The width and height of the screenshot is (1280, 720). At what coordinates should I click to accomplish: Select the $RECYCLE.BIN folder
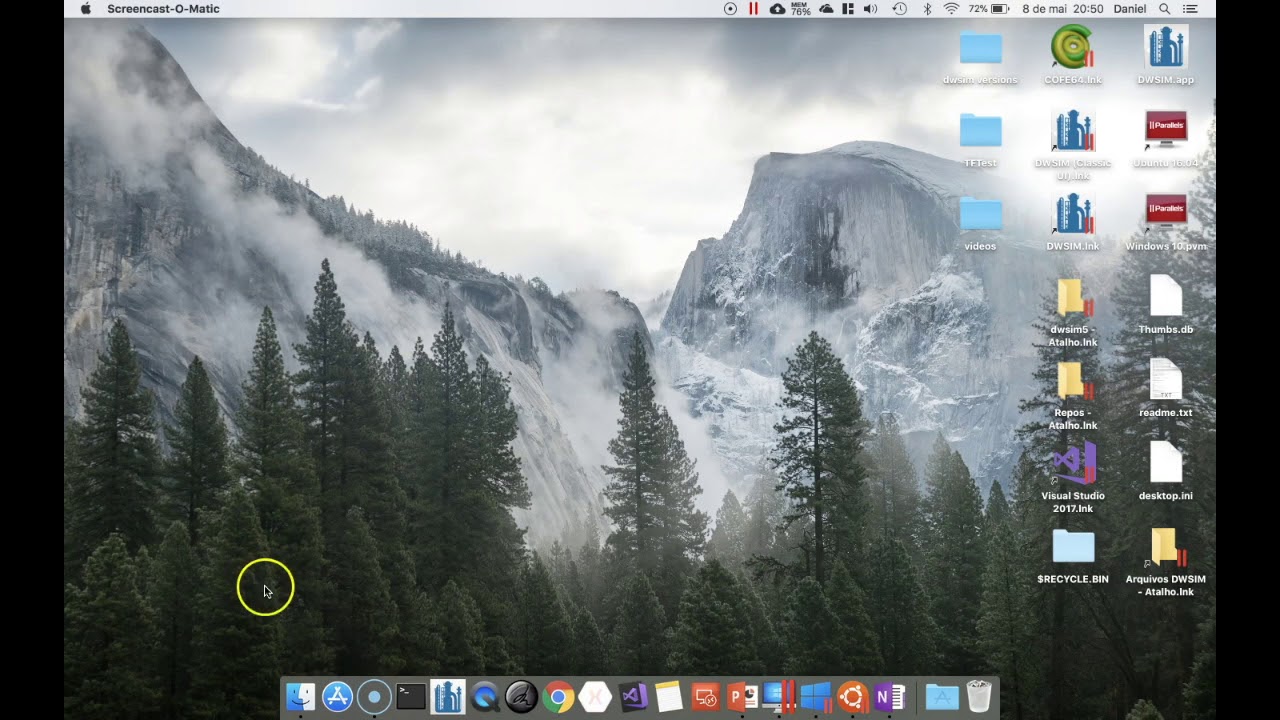[x=1073, y=547]
